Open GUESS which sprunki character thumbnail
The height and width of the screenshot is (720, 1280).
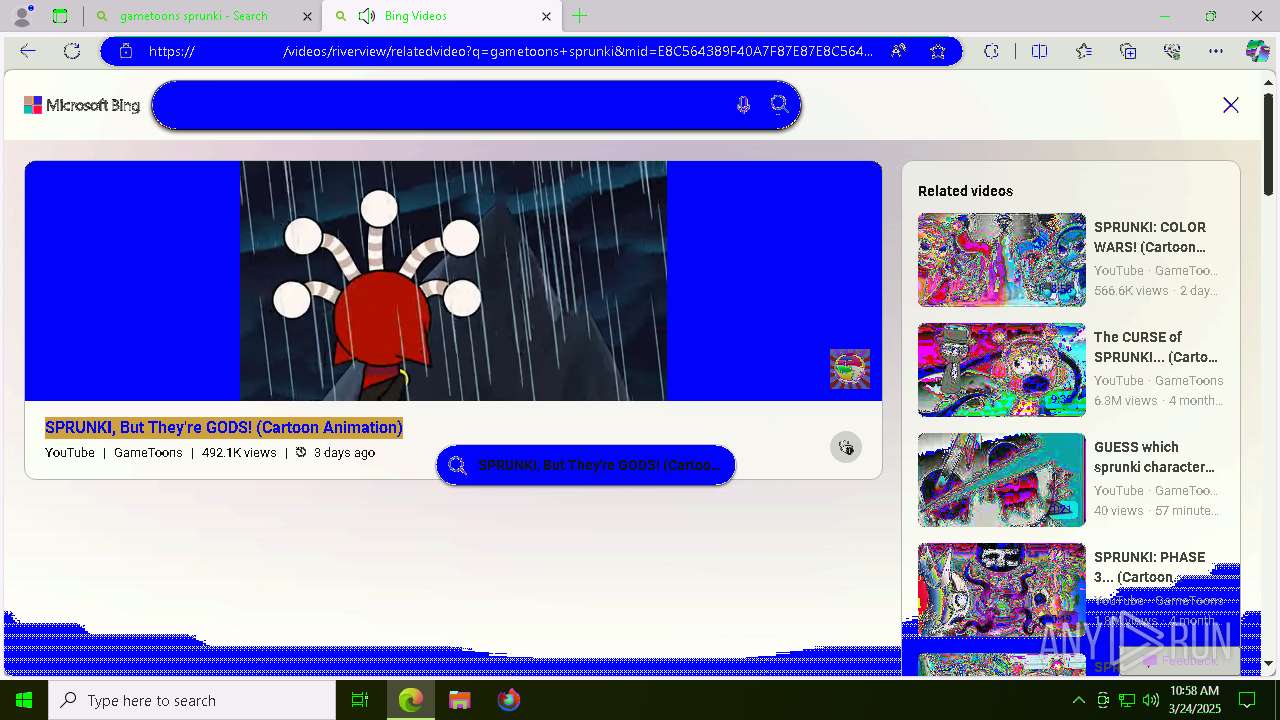pos(1002,480)
